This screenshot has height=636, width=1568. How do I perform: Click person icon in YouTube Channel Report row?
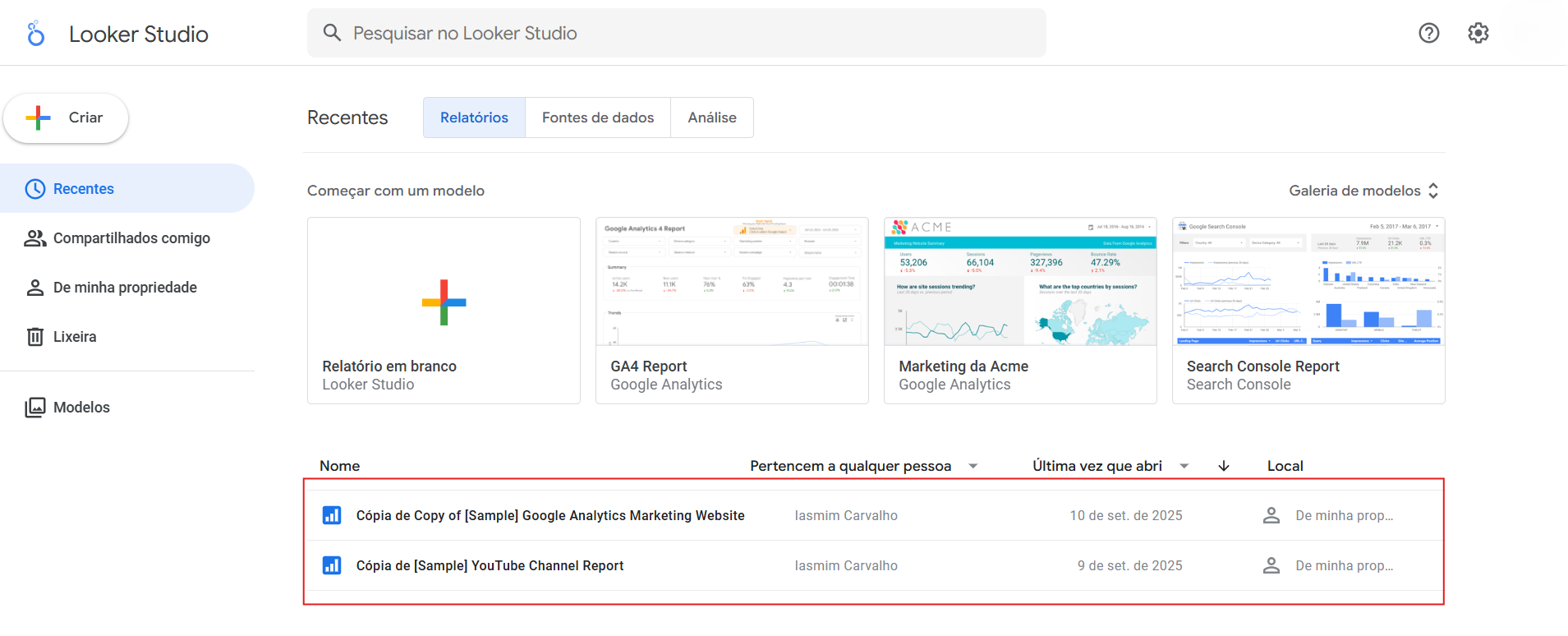1271,565
